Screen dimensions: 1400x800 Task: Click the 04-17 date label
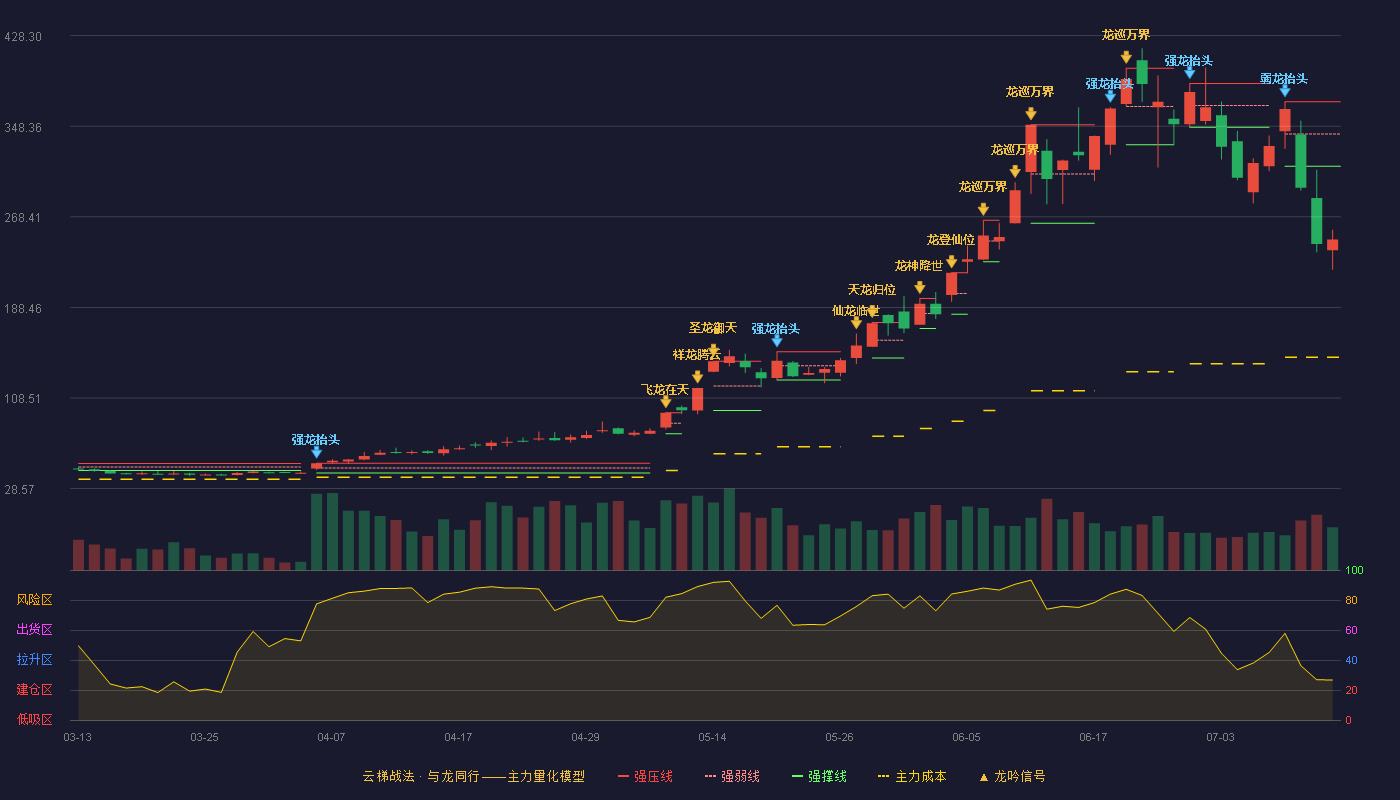[458, 737]
